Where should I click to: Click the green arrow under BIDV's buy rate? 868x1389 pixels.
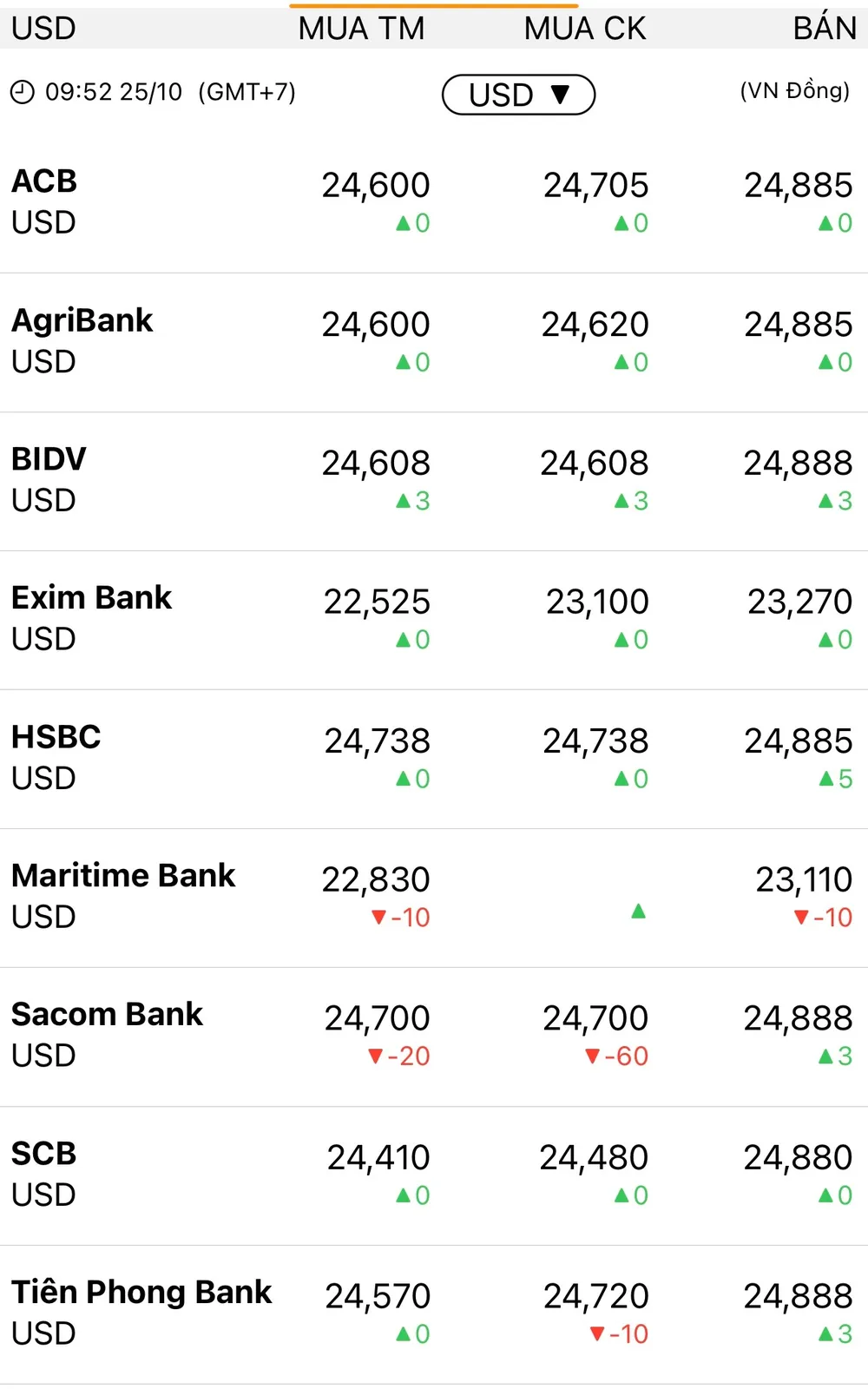(x=402, y=501)
